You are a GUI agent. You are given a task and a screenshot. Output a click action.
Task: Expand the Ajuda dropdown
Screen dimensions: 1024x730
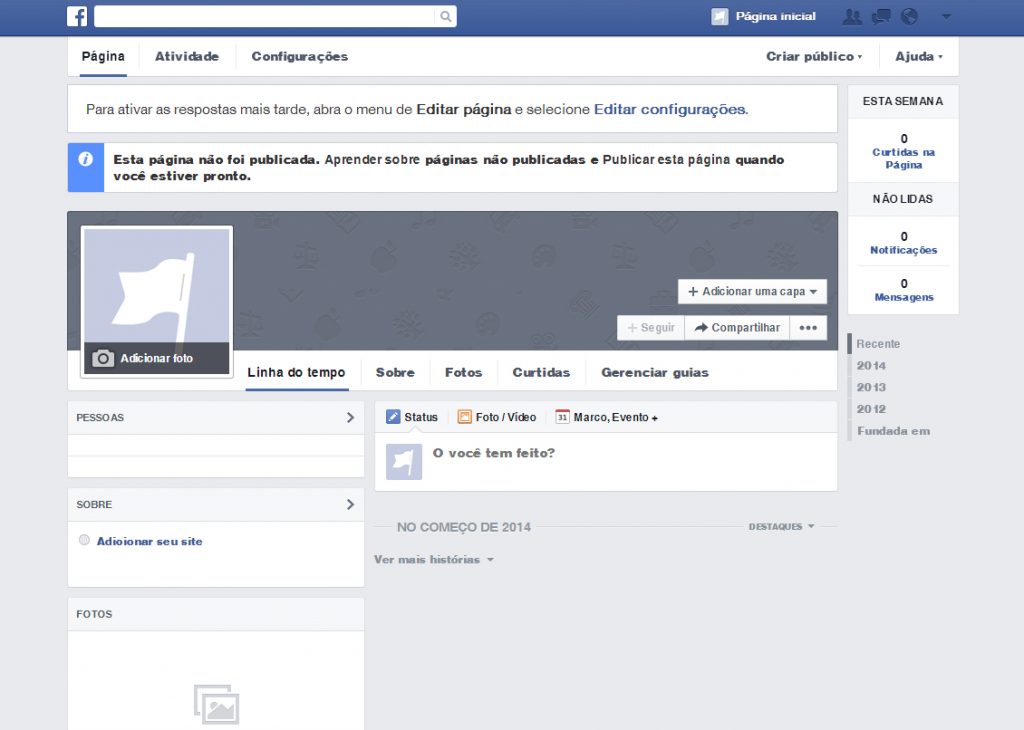coord(916,57)
